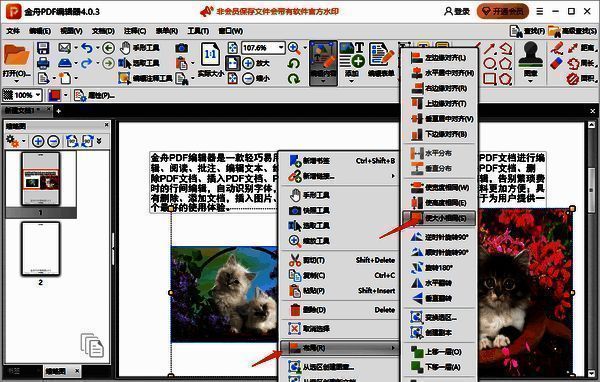Screen dimensions: 600x382
Task: Select page 2 thumbnail
Action: [x=41, y=249]
